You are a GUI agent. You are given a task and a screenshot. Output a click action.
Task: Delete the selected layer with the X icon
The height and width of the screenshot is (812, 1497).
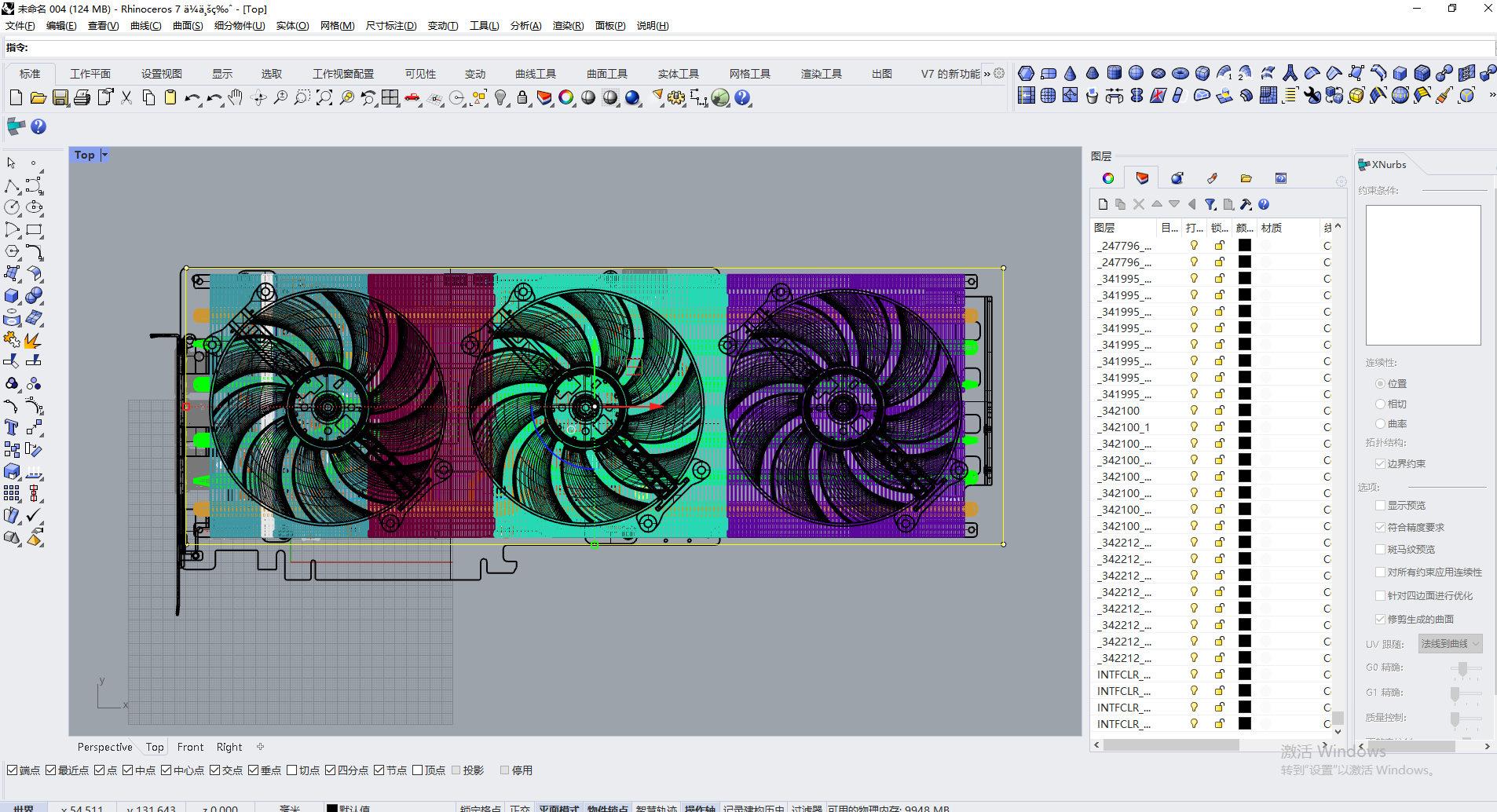pos(1139,204)
